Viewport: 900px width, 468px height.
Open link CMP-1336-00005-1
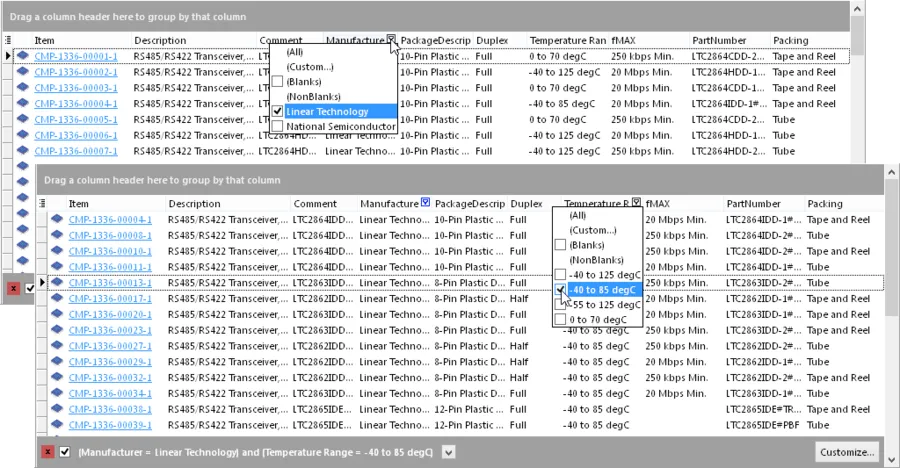(76, 119)
